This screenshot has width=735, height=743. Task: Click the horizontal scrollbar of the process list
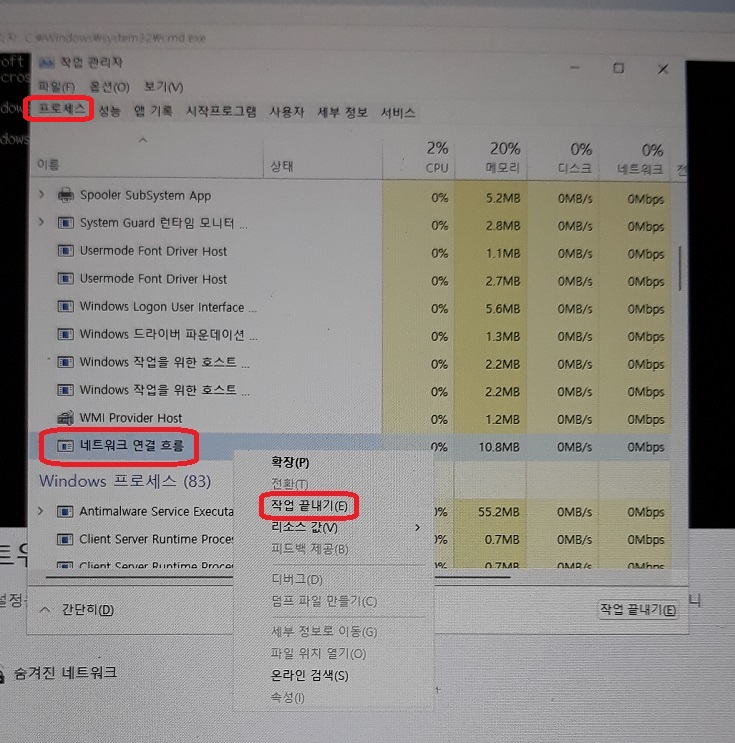(278, 577)
